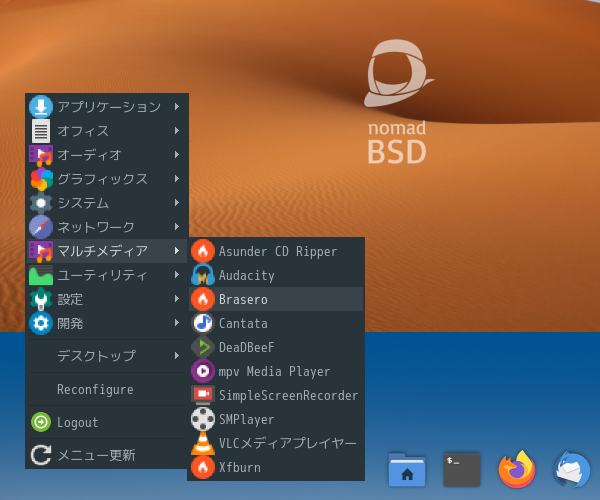Start mpv Media Player

pos(276,371)
